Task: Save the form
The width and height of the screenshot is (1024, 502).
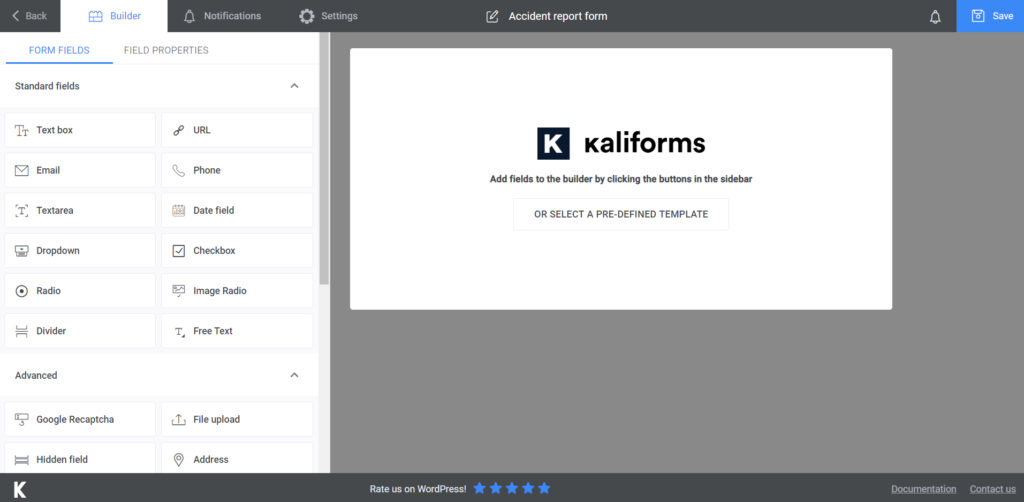Action: point(990,16)
